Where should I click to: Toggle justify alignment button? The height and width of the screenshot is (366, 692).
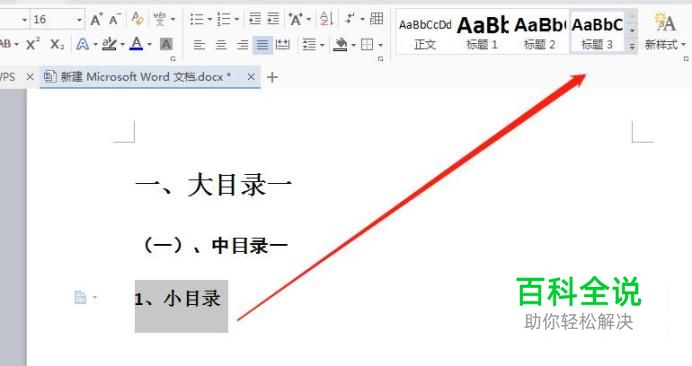(x=263, y=45)
